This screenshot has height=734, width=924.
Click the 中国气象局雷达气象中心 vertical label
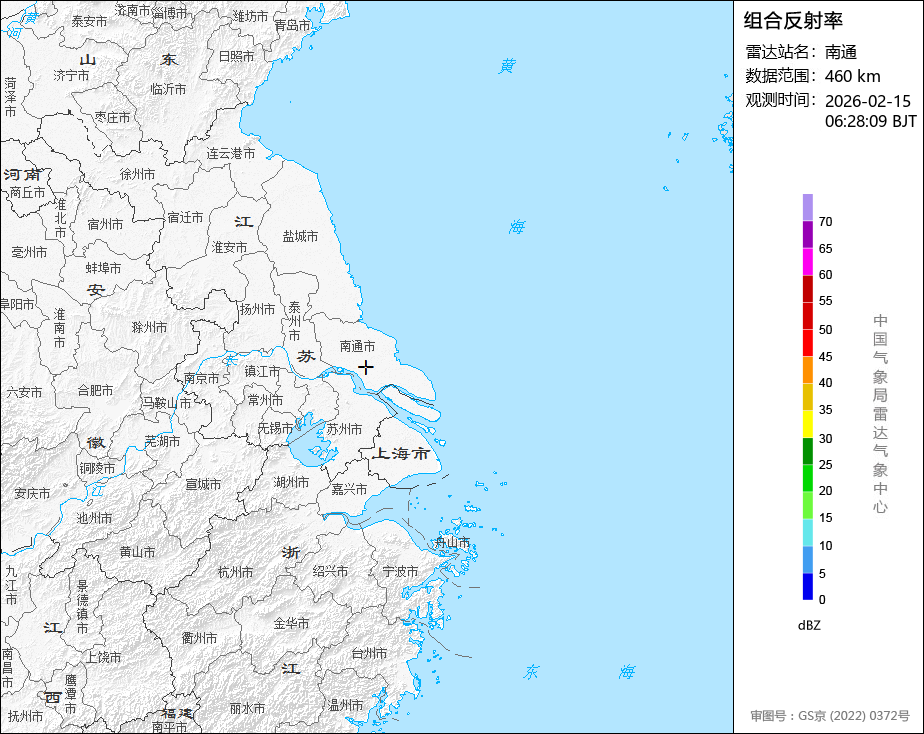(880, 414)
